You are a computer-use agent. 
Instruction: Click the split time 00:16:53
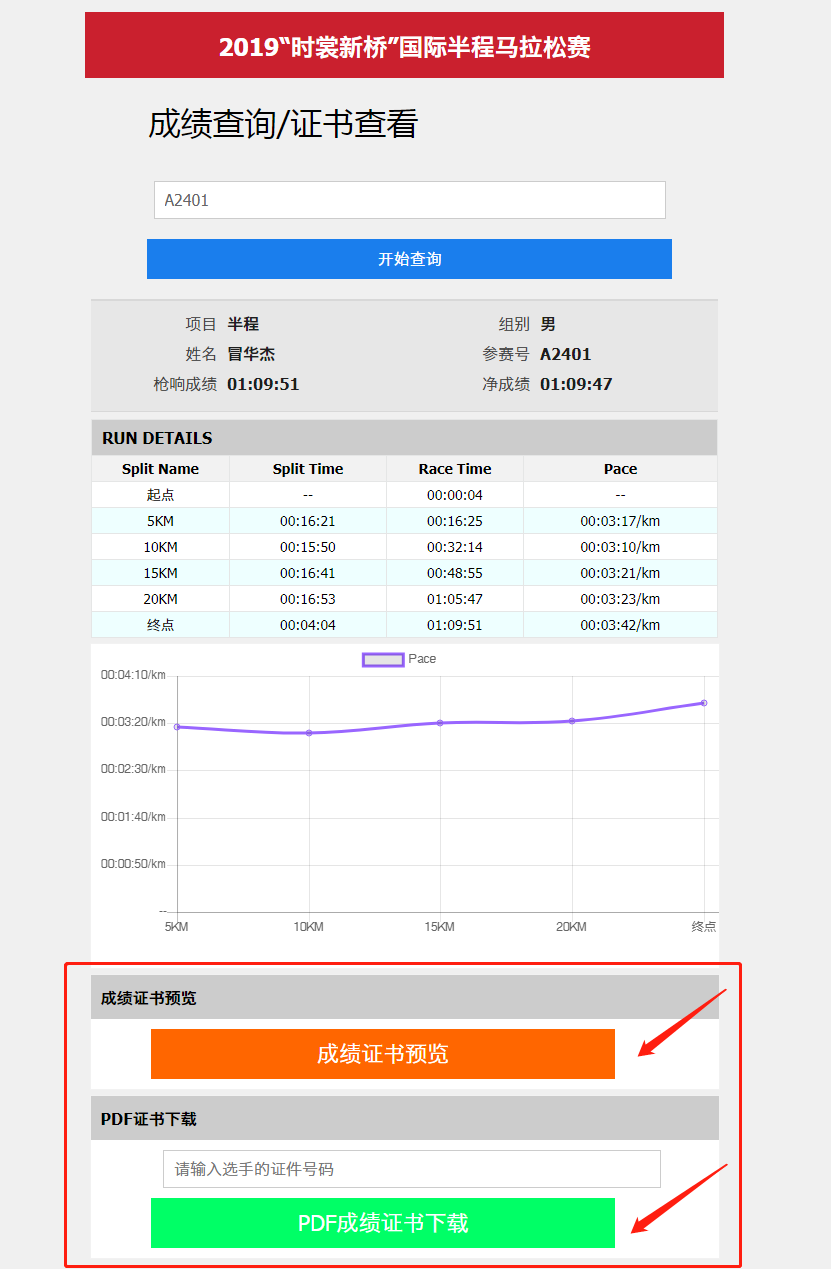pos(308,599)
